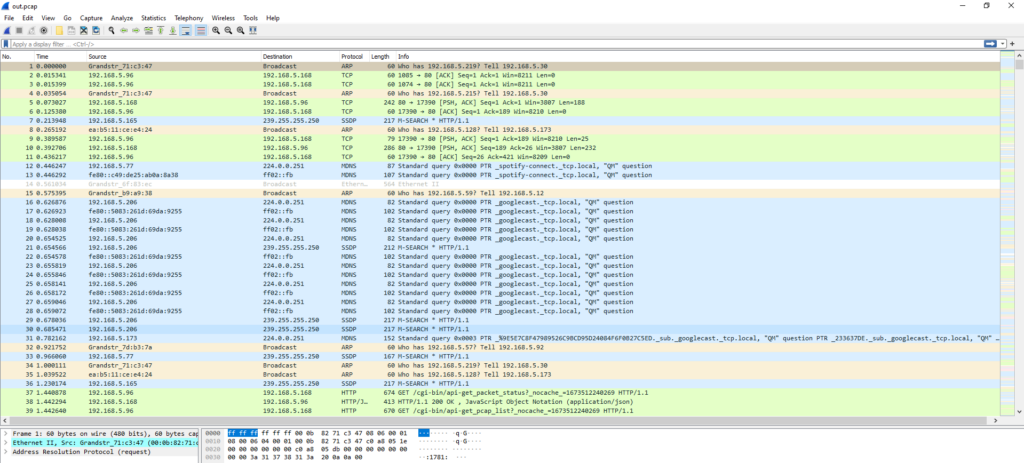The height and width of the screenshot is (463, 1024).
Task: Click the horizontal scrollbar left arrow
Action: coord(4,420)
